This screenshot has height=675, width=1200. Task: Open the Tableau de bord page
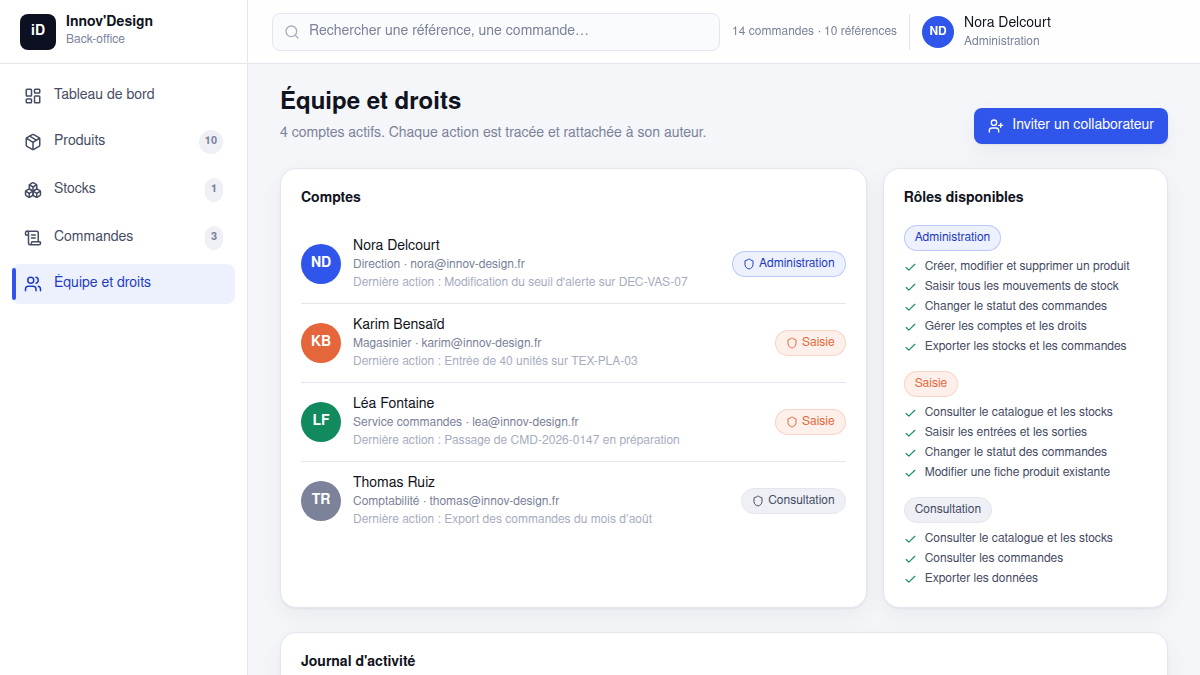coord(123,95)
